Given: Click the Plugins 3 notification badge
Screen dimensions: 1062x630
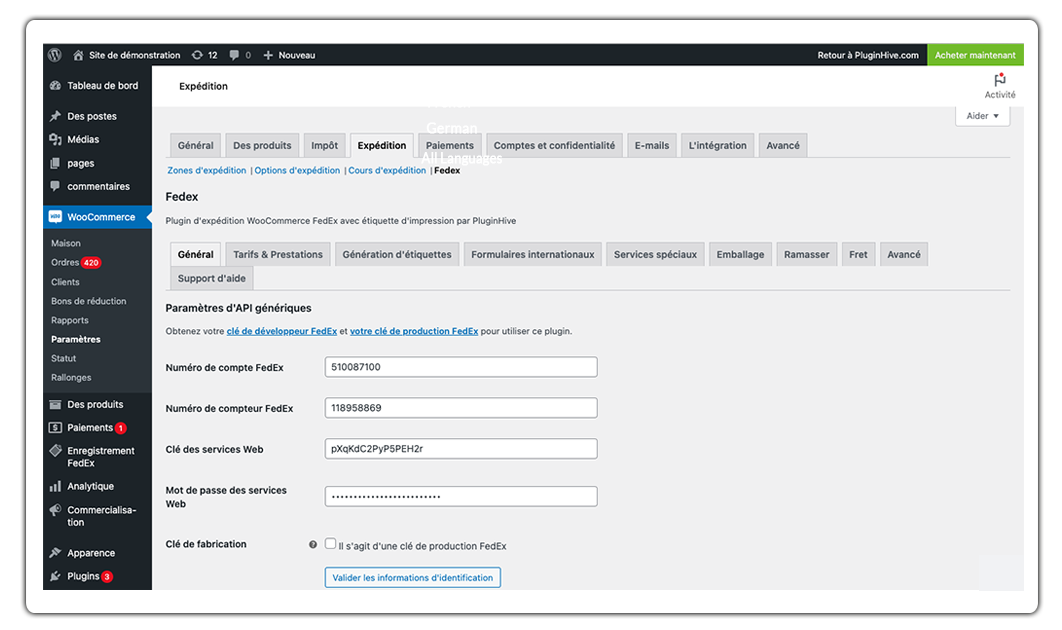Looking at the screenshot, I should coord(107,576).
